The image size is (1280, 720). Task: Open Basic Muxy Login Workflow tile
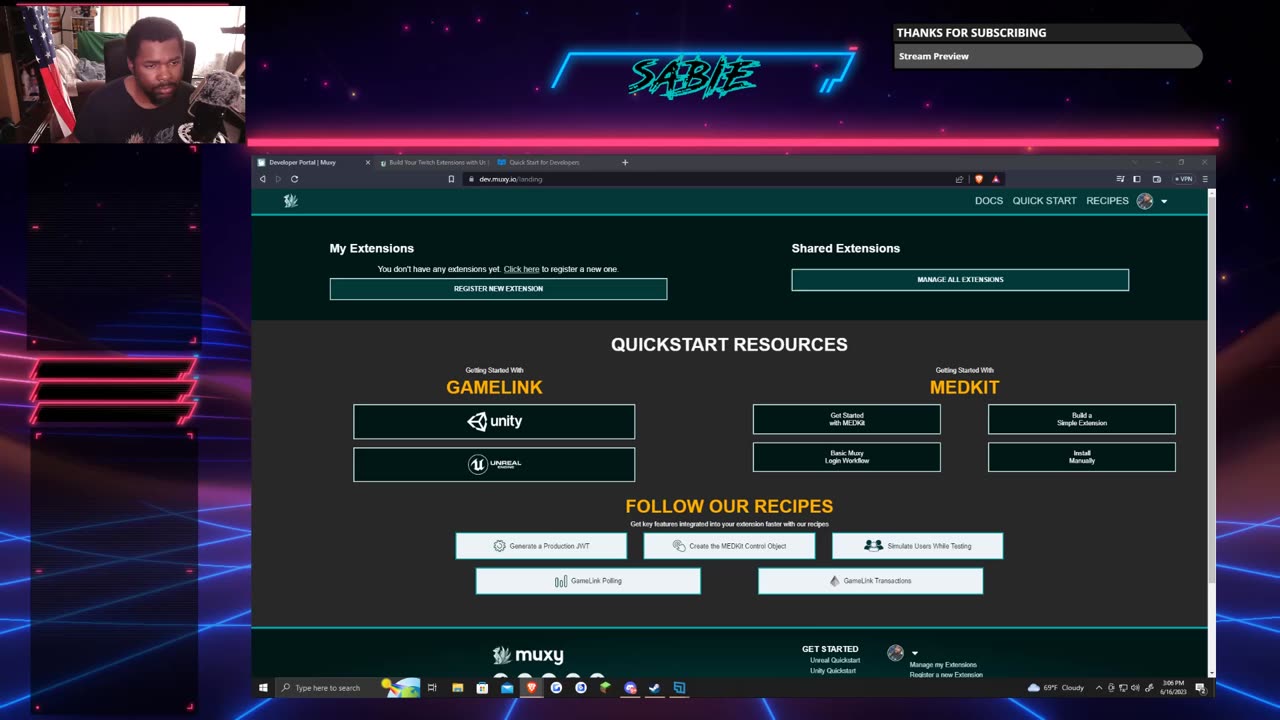[x=846, y=457]
